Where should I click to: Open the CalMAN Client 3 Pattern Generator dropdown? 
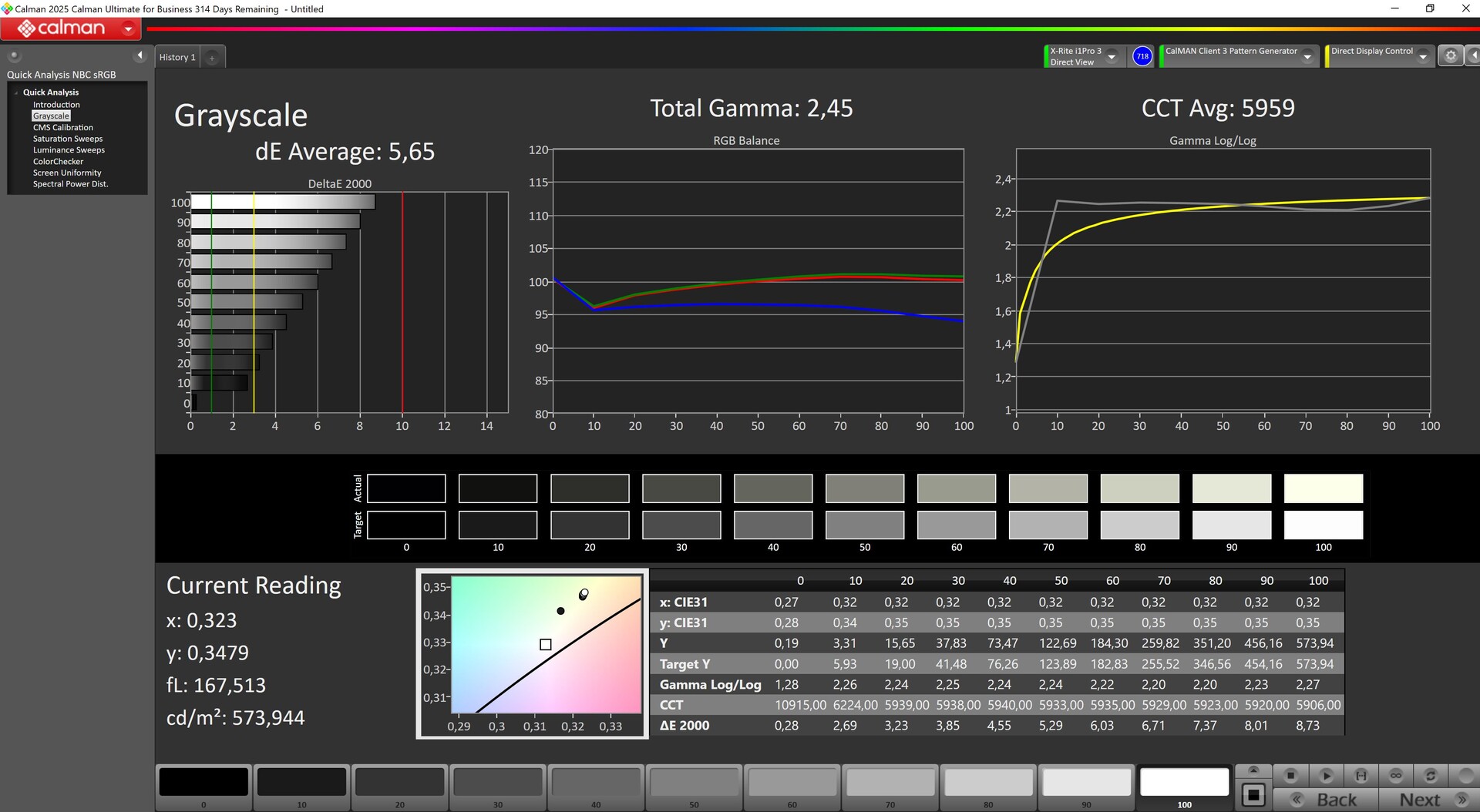click(x=1307, y=57)
